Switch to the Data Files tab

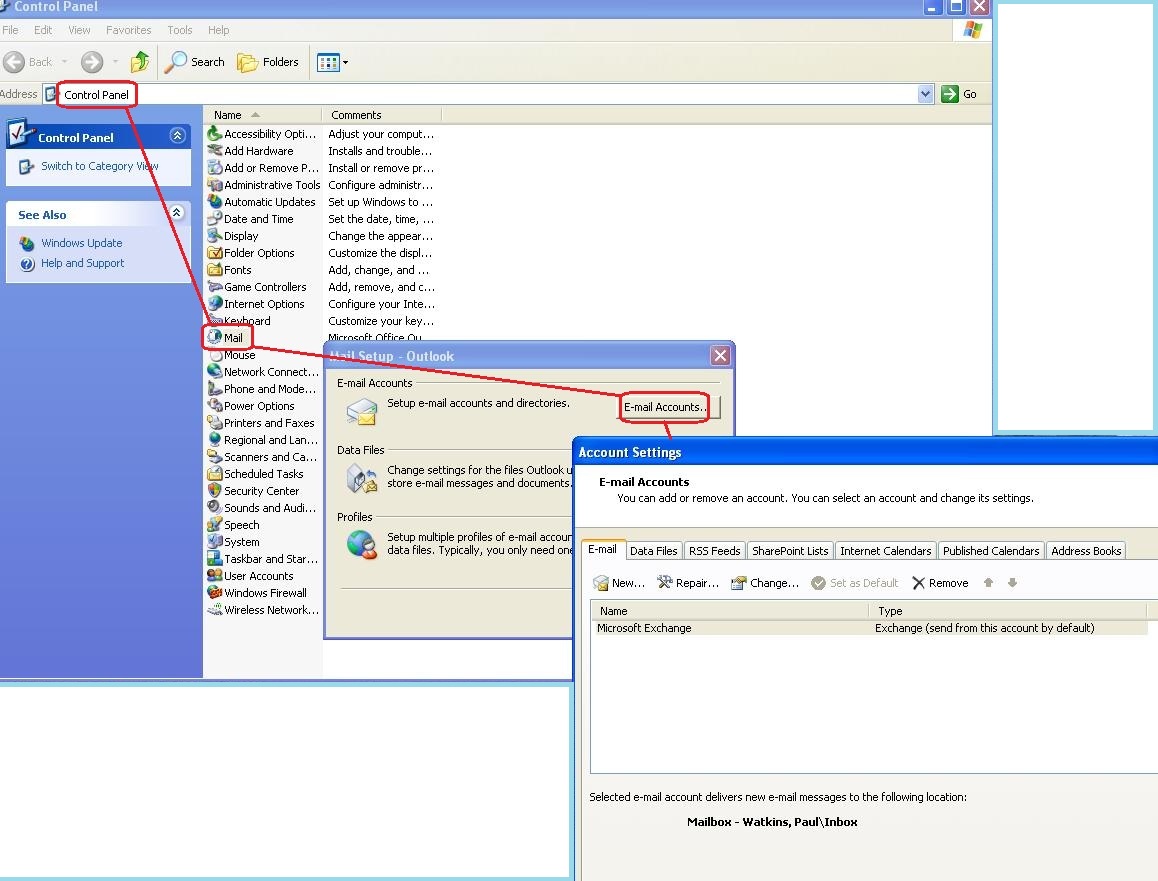point(654,551)
